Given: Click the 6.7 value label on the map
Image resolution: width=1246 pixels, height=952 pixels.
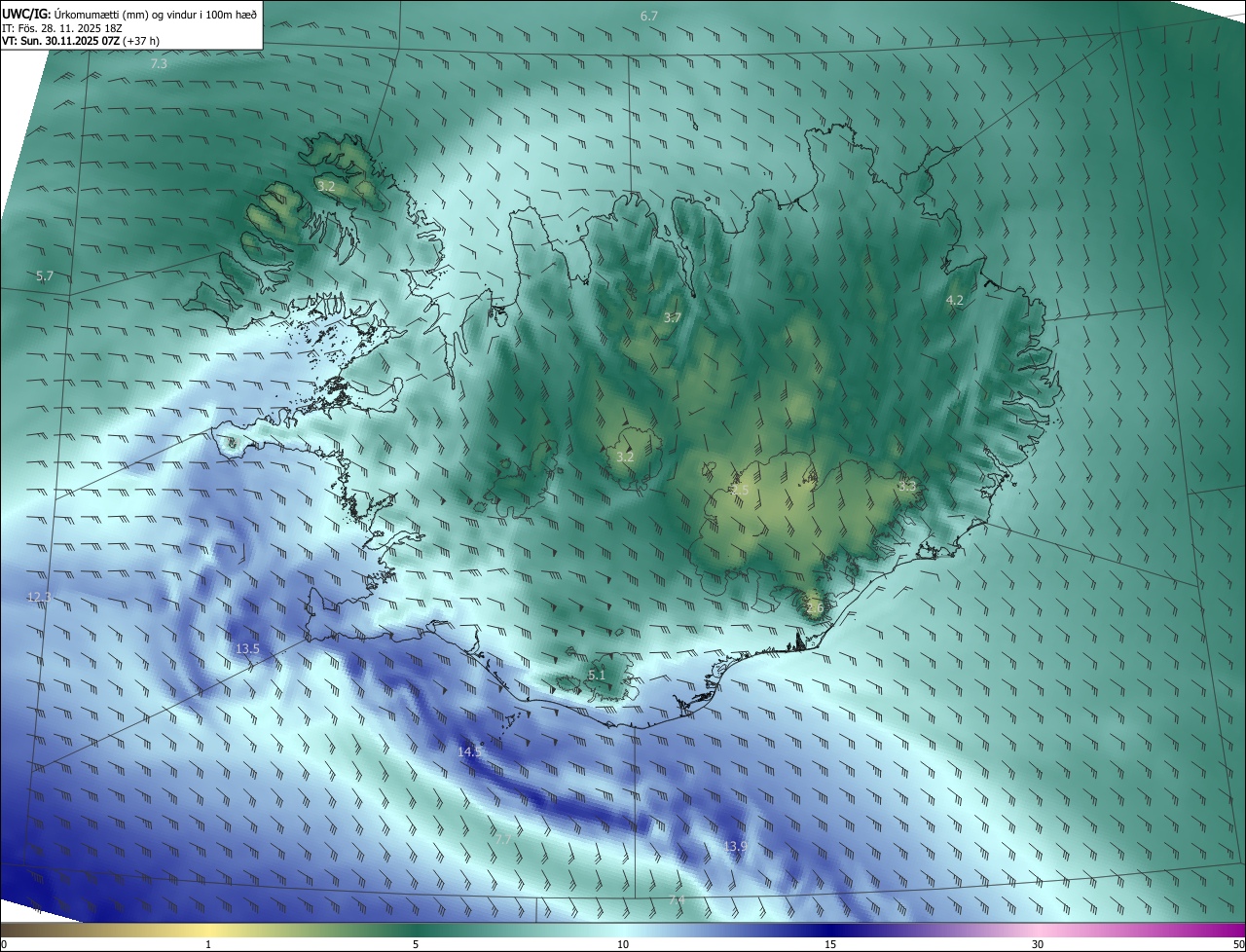Looking at the screenshot, I should (x=649, y=17).
